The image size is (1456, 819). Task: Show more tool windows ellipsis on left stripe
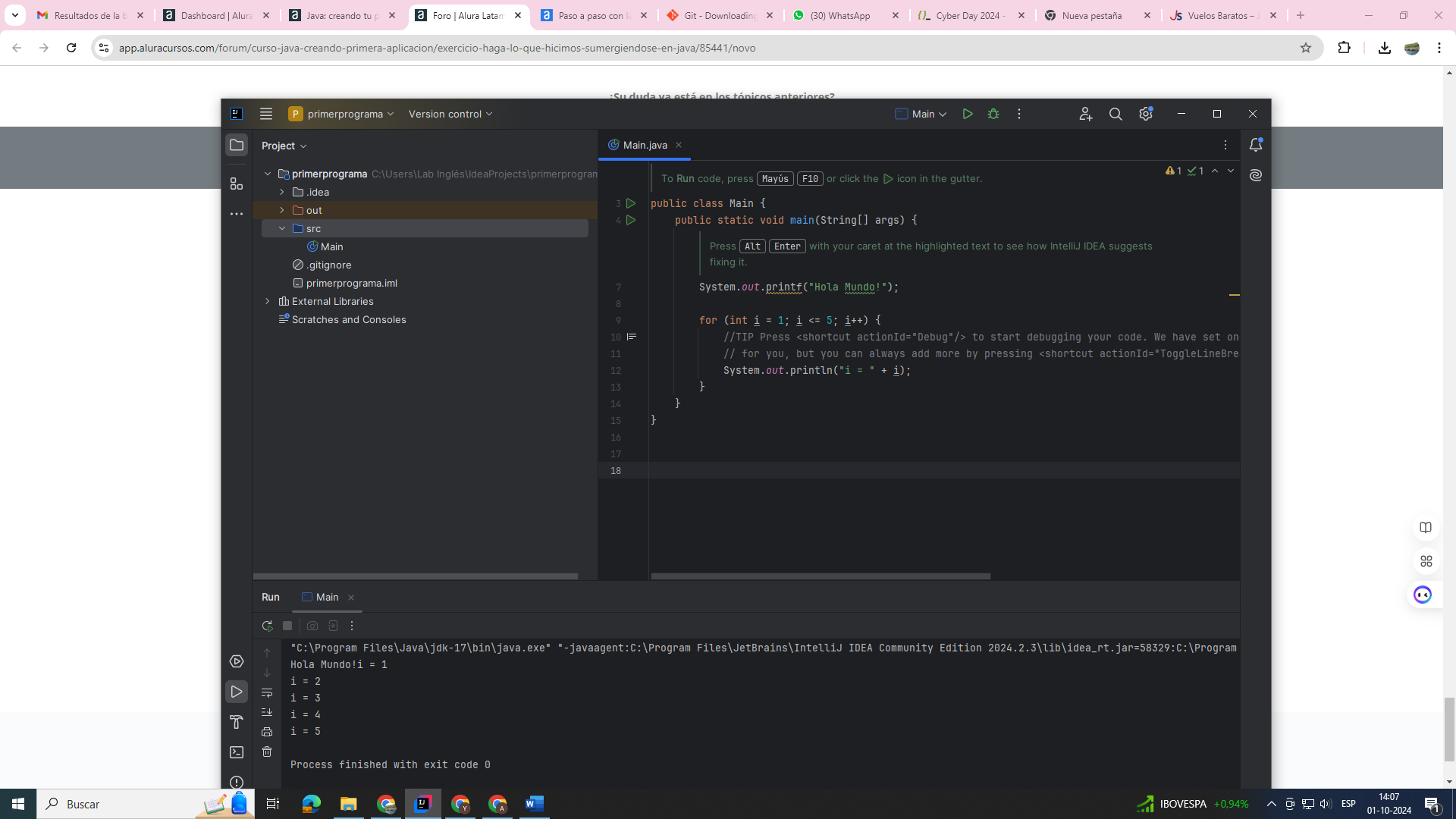(x=237, y=214)
